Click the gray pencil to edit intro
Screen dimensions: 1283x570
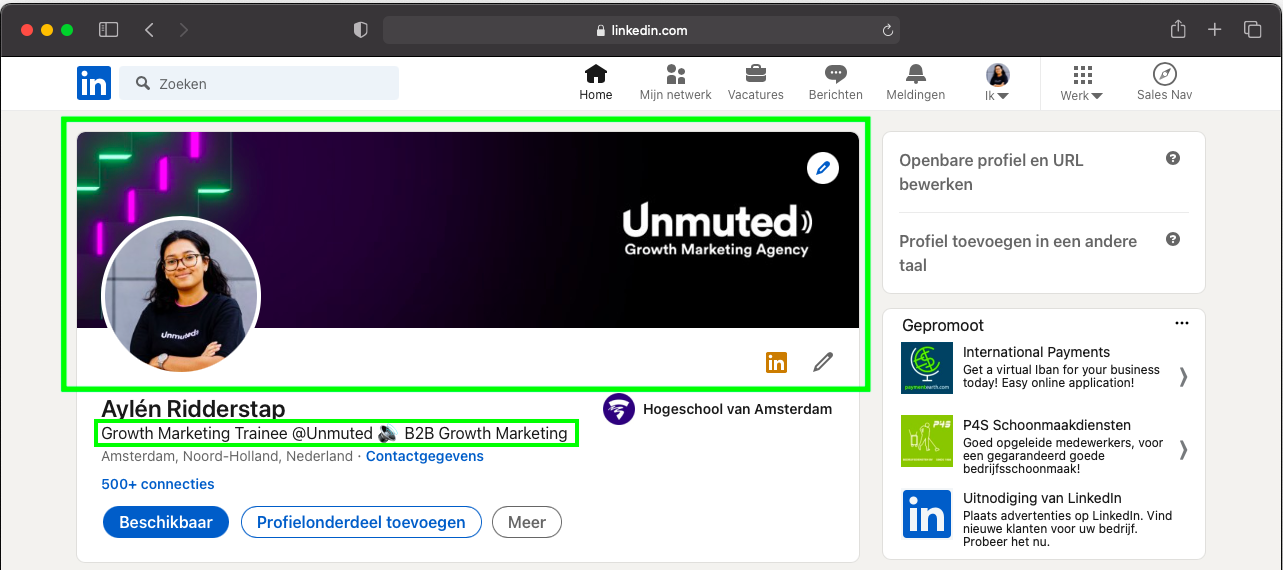click(x=823, y=362)
